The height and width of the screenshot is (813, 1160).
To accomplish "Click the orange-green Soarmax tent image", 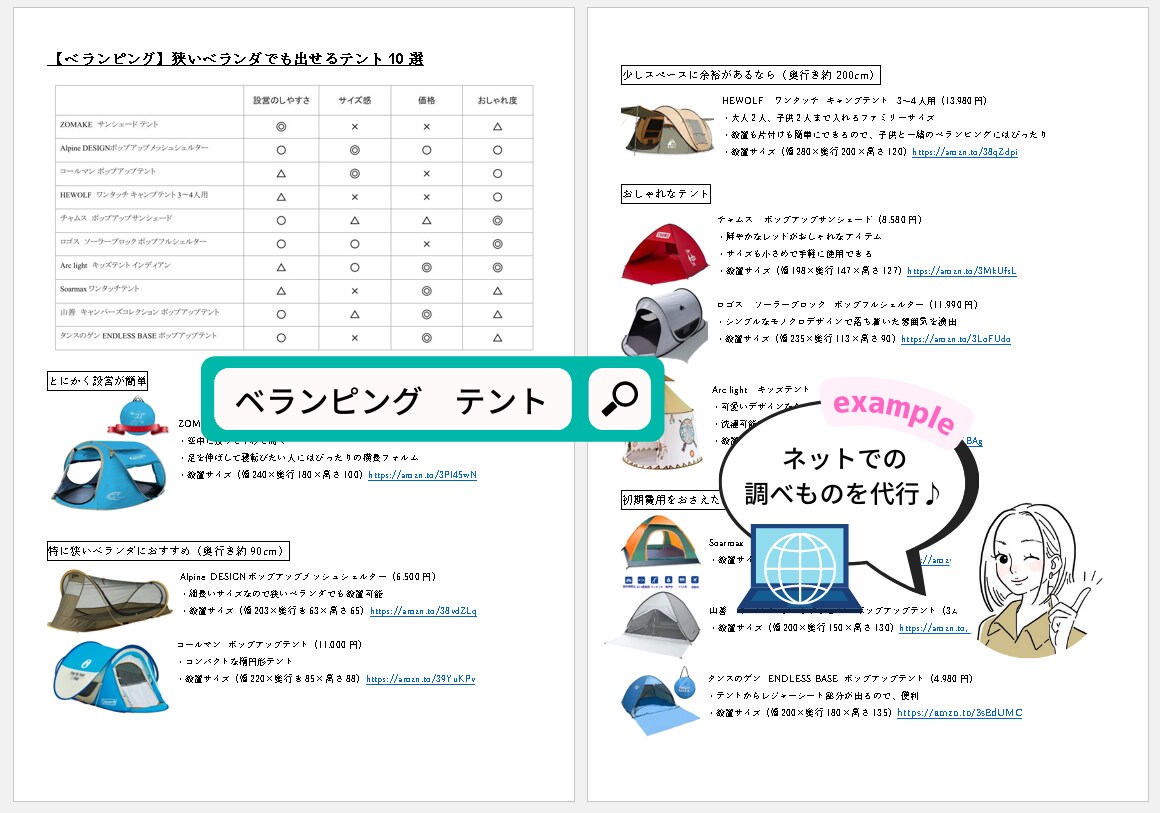I will tap(661, 543).
